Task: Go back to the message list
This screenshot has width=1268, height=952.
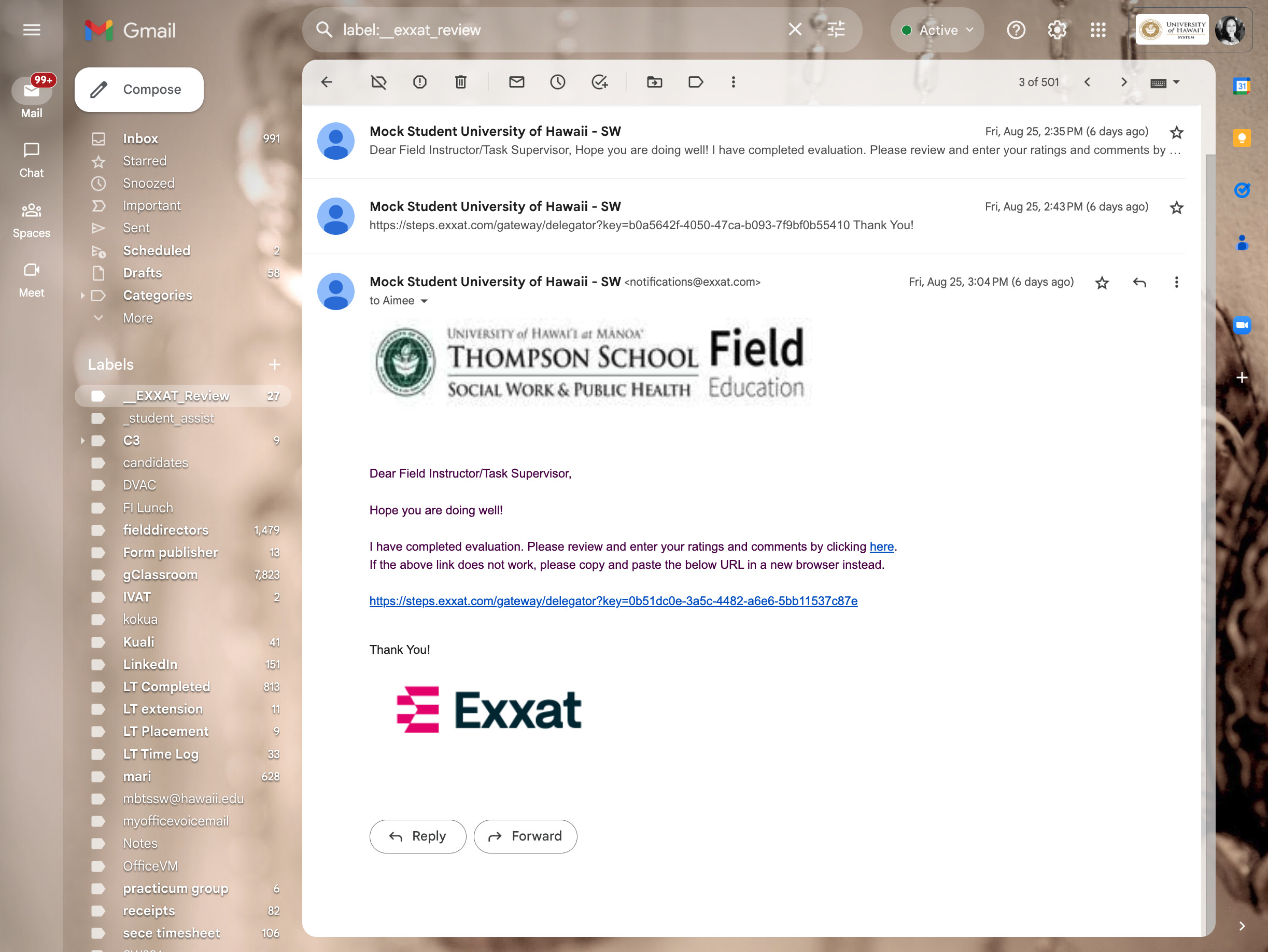Action: tap(327, 82)
